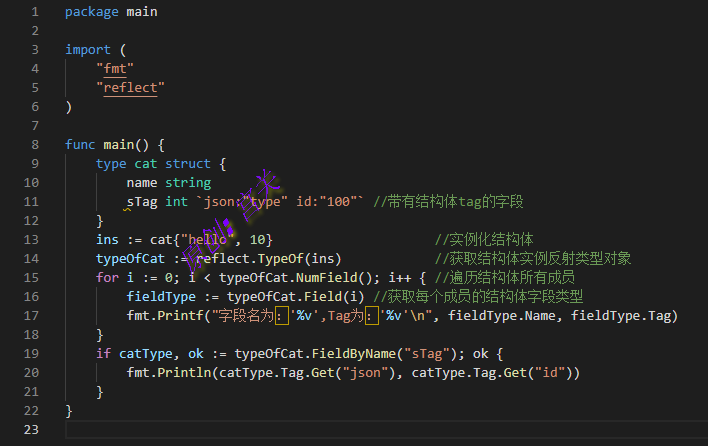Click the "reflect" import string

[x=130, y=87]
